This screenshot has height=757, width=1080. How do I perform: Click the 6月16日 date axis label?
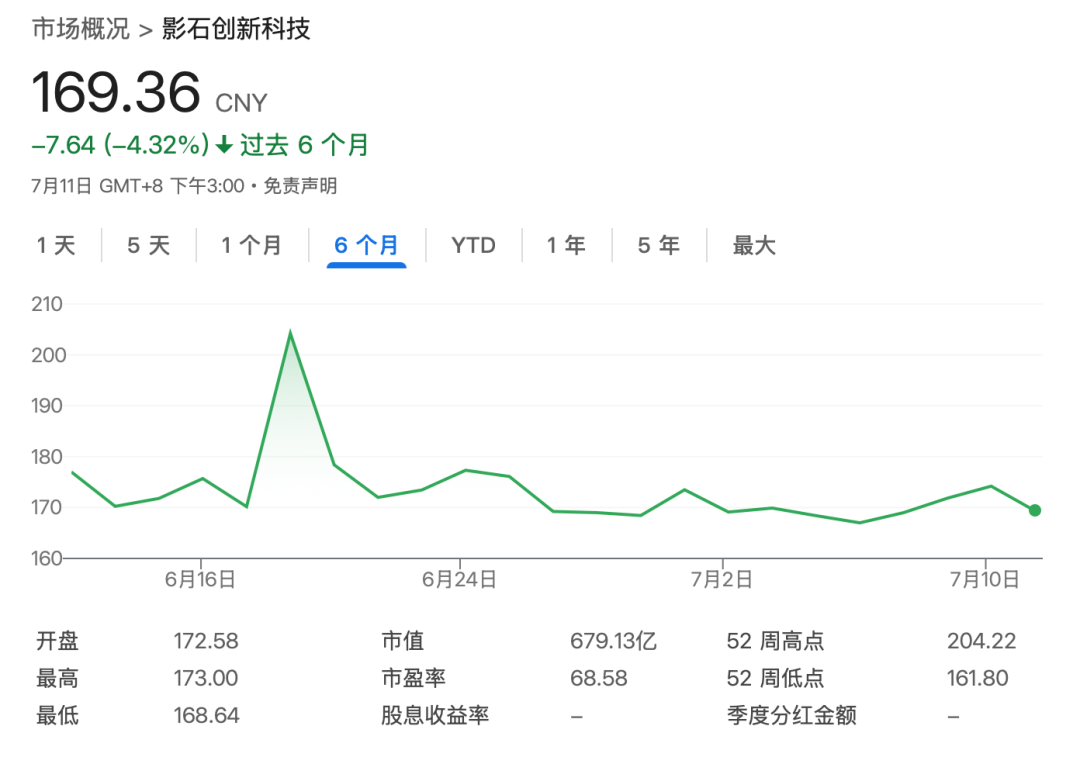[200, 580]
